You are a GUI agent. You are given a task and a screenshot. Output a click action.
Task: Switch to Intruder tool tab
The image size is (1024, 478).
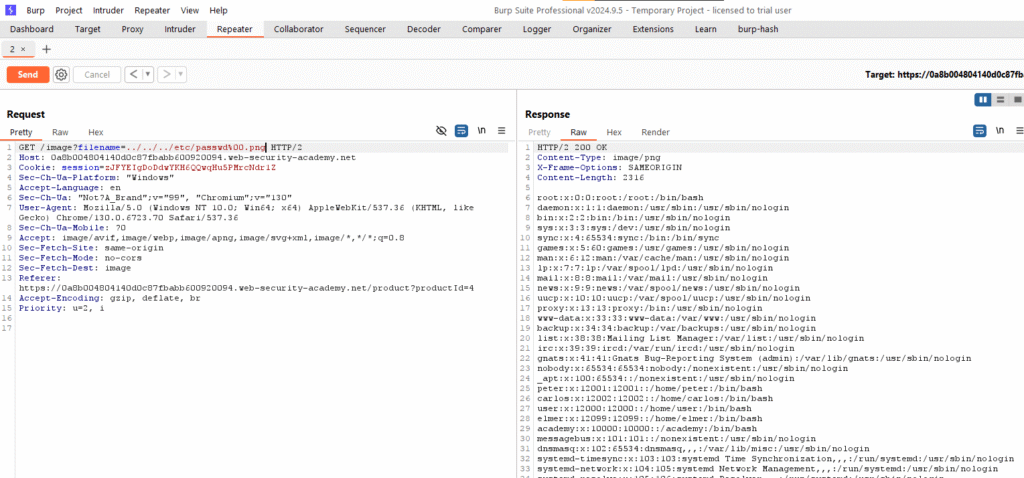[180, 29]
